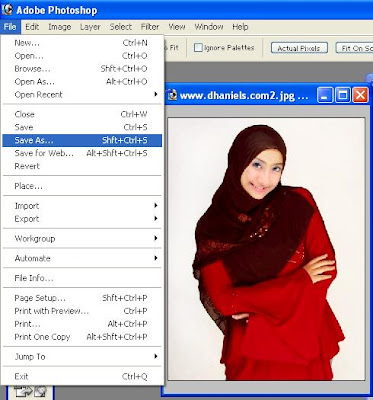Choose Exit from File menu
This screenshot has height=400, width=373.
(82, 377)
